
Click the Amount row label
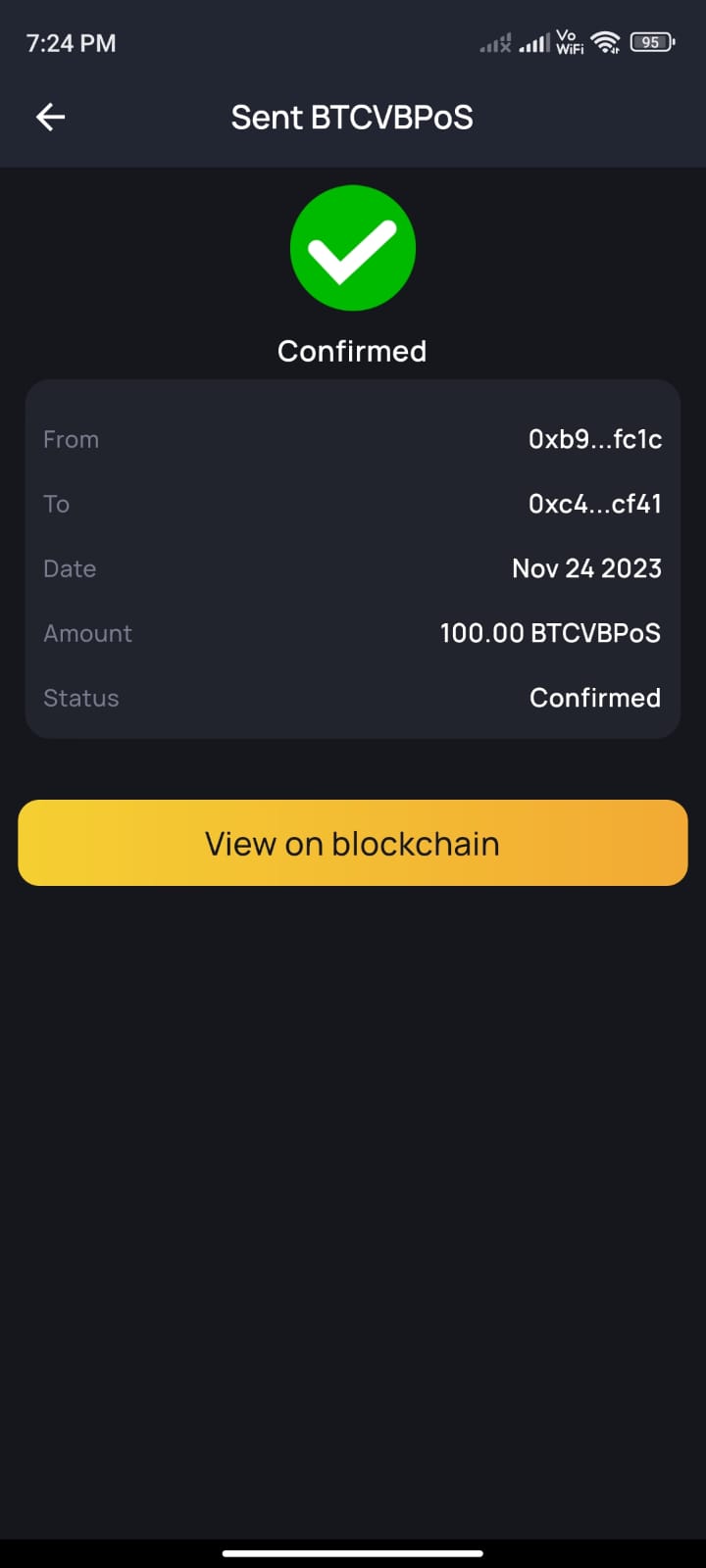point(87,633)
